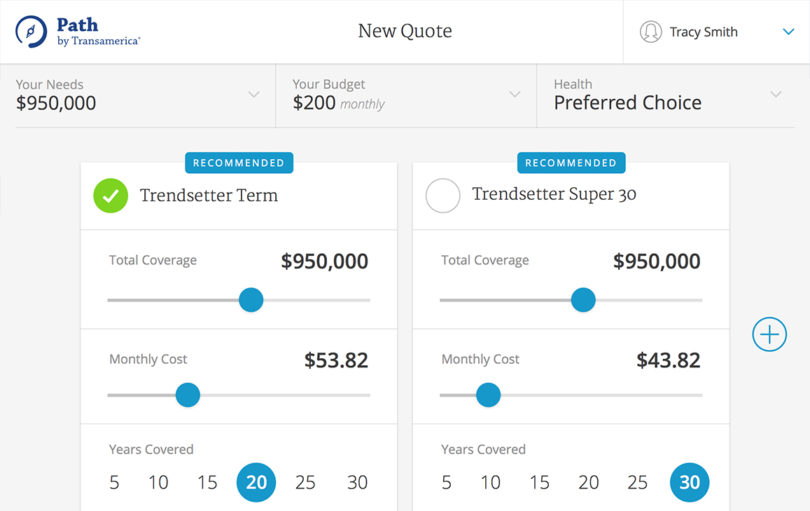The width and height of the screenshot is (810, 511).
Task: Click Total Coverage slider handle in Trendsetter Super 30
Action: [x=583, y=299]
